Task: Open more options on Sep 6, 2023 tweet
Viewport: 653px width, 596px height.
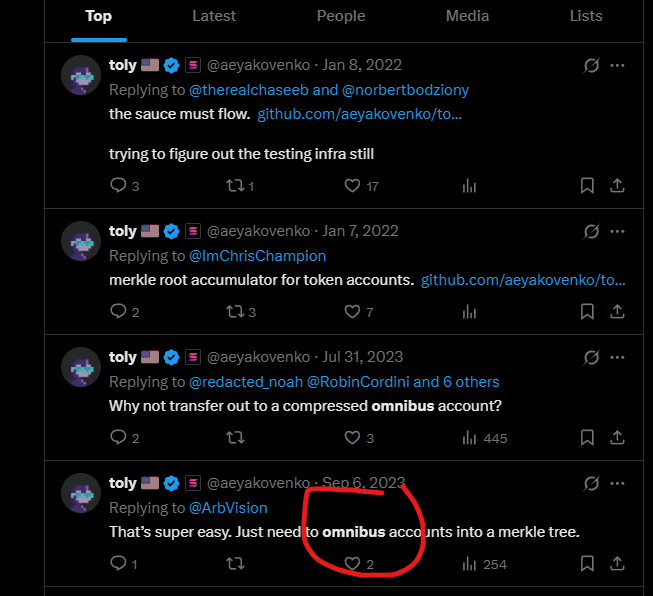Action: coord(617,483)
